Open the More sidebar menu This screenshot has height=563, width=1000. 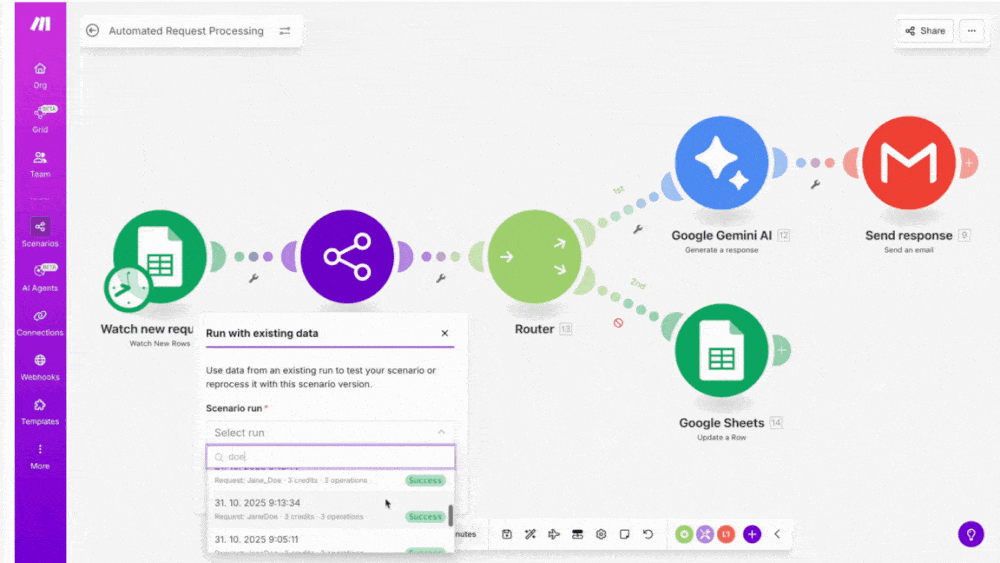[x=40, y=457]
